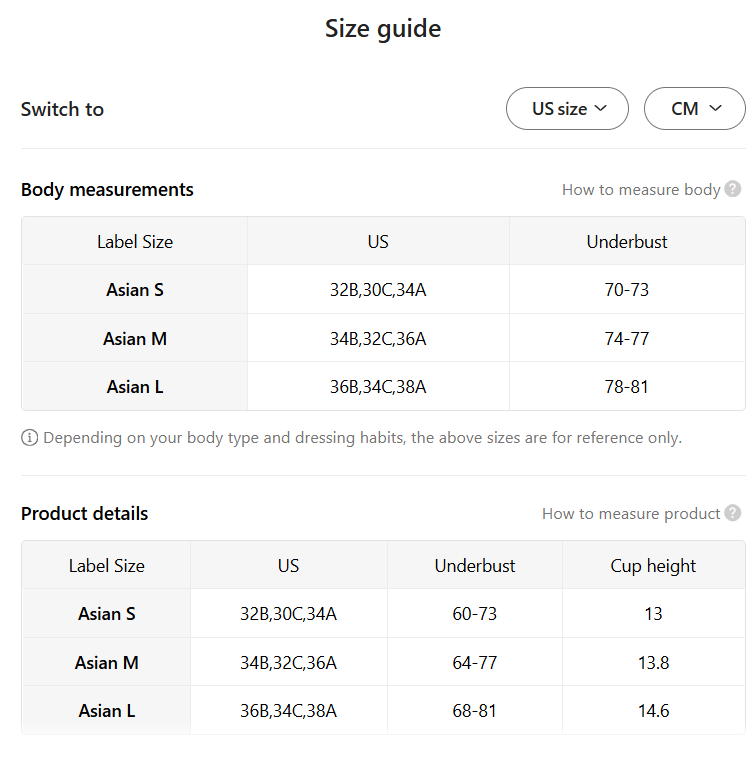
Task: Click help icon beside How to measure body
Action: tap(733, 189)
